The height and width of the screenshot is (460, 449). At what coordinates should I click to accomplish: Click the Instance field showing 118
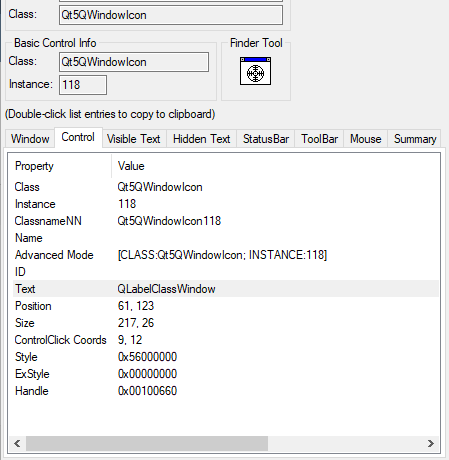tap(83, 85)
